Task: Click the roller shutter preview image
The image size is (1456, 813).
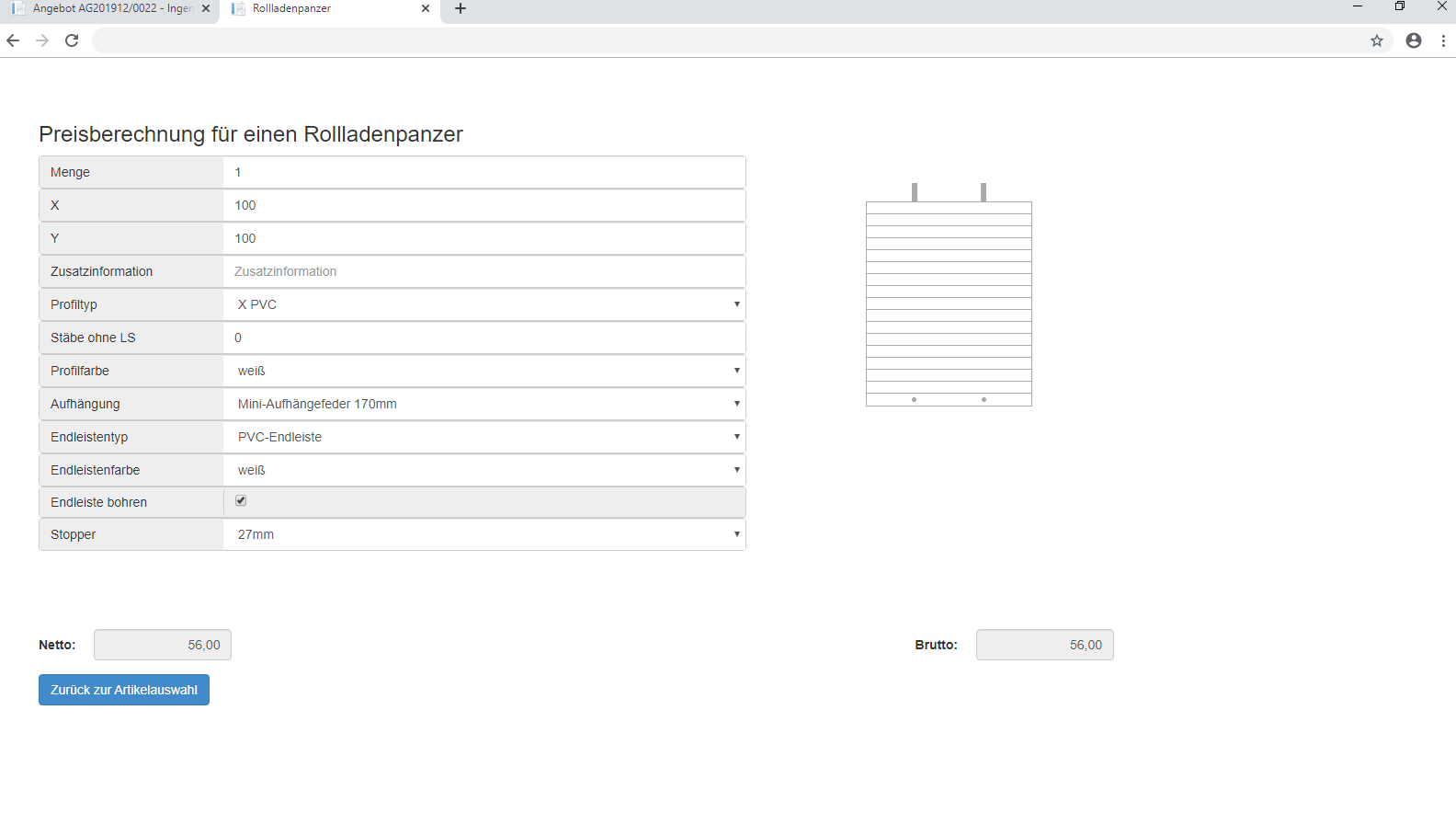Action: pyautogui.click(x=949, y=294)
